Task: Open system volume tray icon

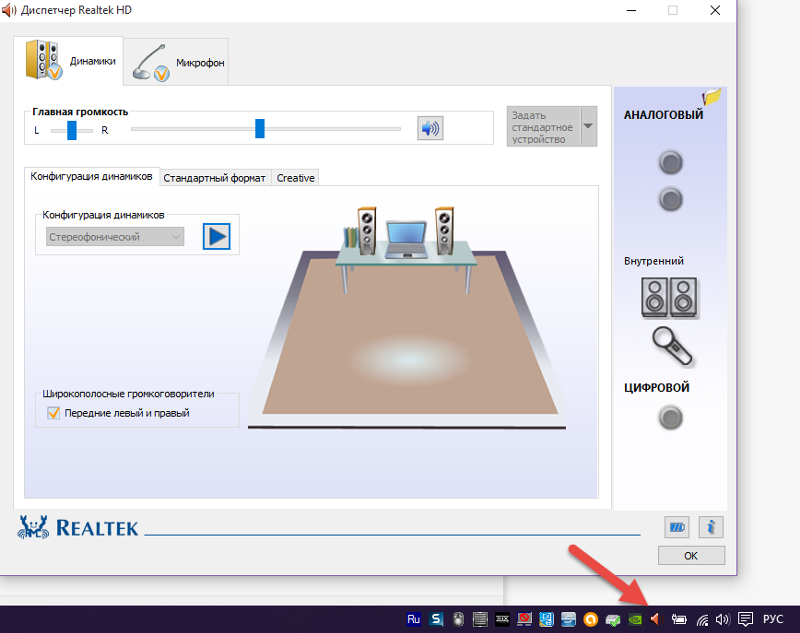Action: [723, 619]
